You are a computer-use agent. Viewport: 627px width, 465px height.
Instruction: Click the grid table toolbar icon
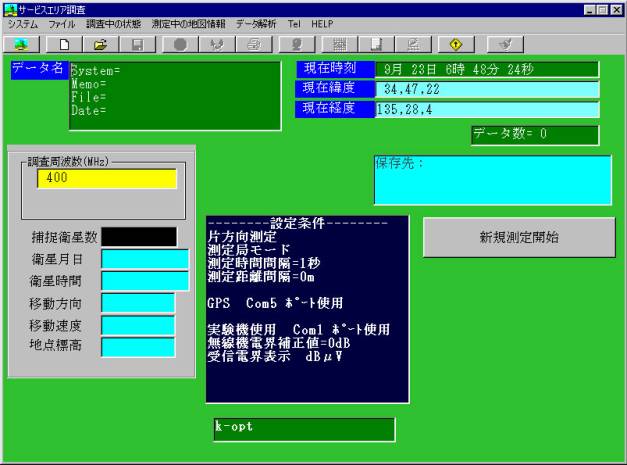[339, 44]
